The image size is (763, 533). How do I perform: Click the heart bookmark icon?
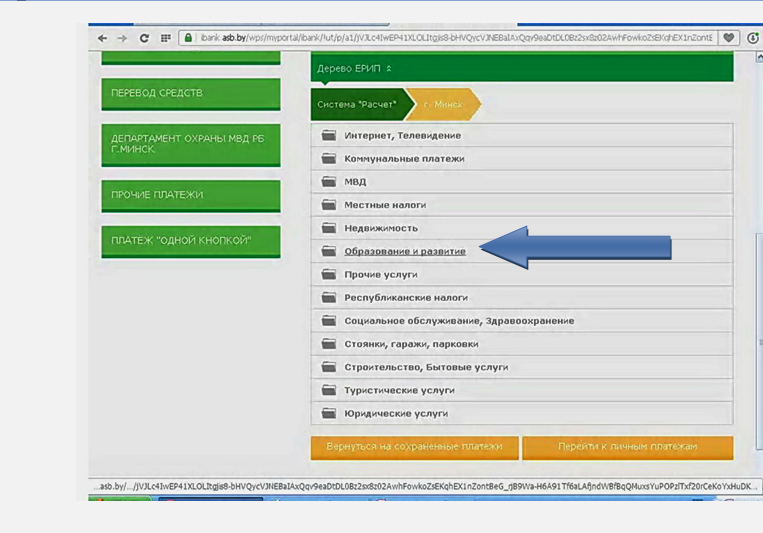pyautogui.click(x=729, y=38)
